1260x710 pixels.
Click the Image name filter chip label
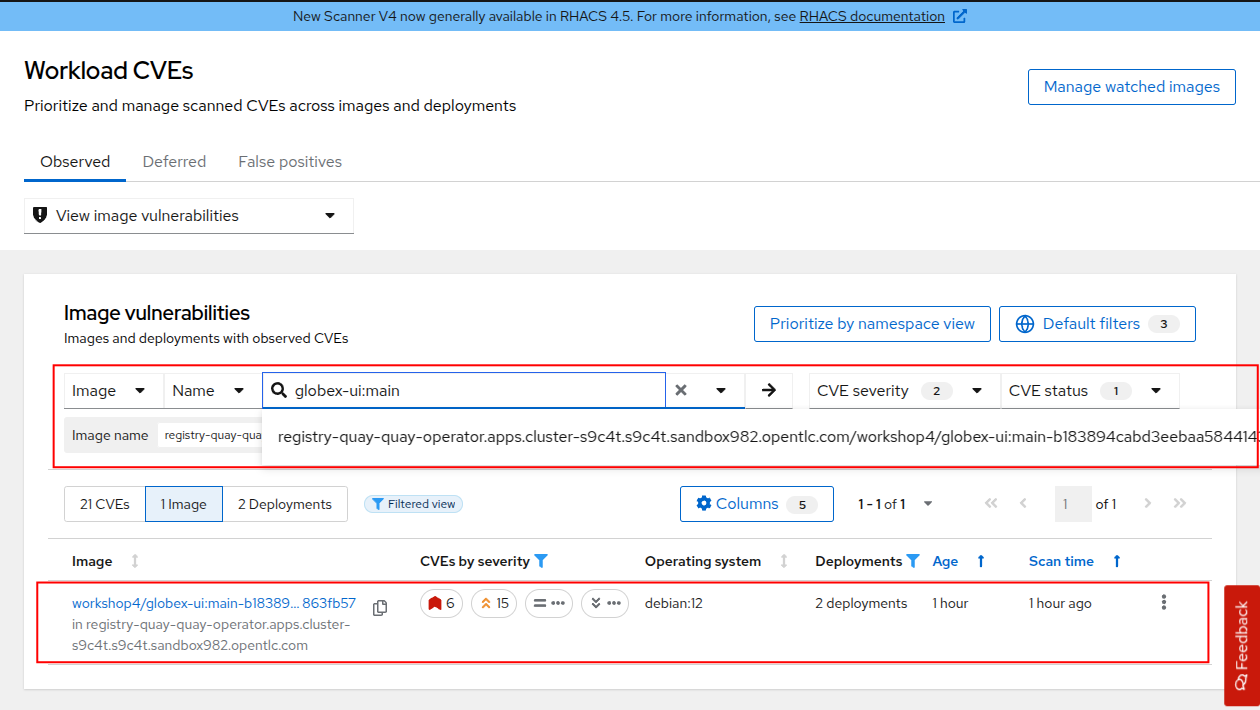pos(110,435)
